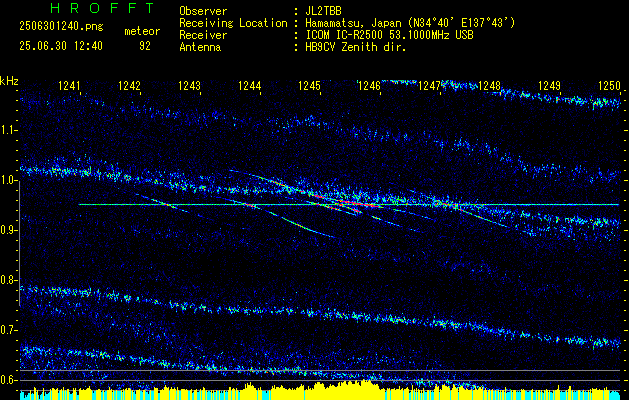Click the Hamamatsu, Japan location text
Image resolution: width=629 pixels, height=400 pixels.
(x=410, y=23)
